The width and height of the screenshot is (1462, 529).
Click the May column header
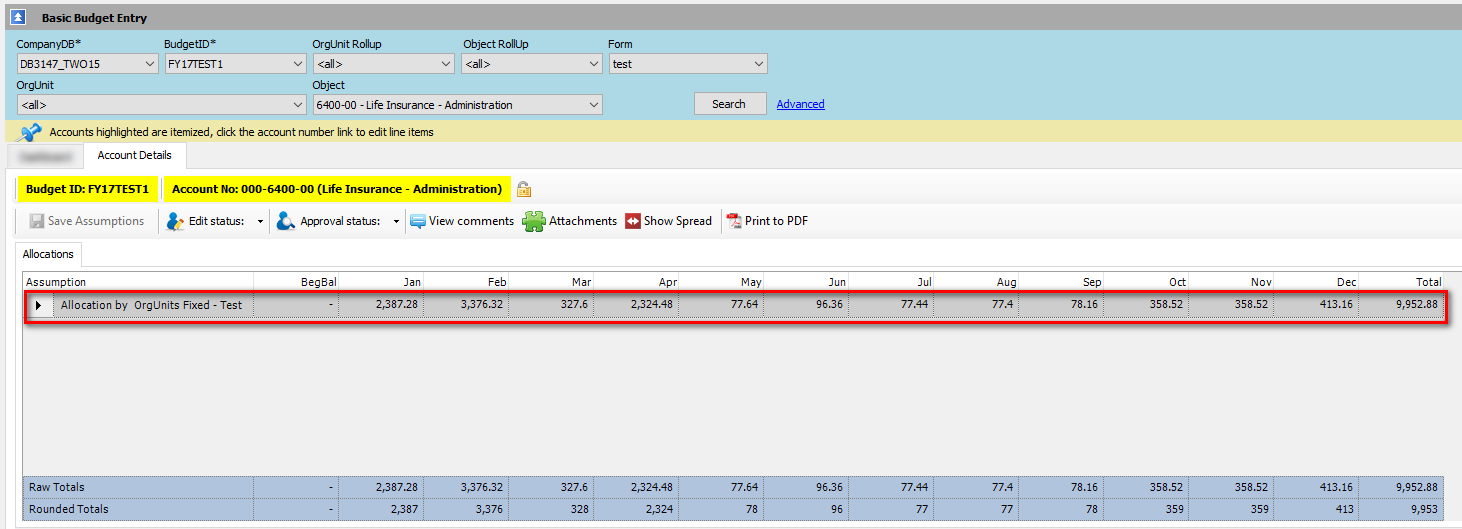click(x=721, y=282)
